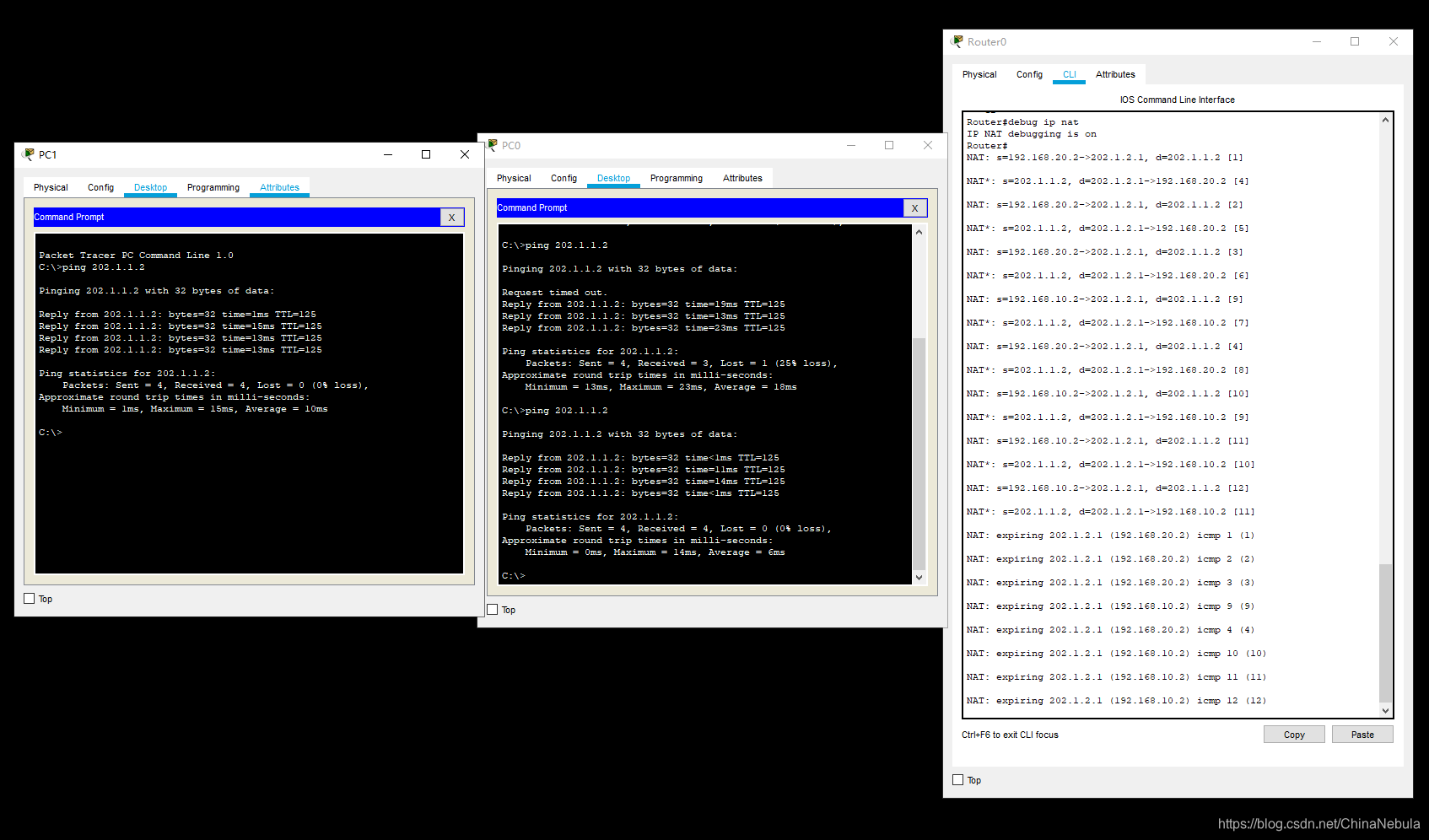Click the PC0 command prompt scrollbar thumb
The image size is (1429, 840).
pos(919,454)
